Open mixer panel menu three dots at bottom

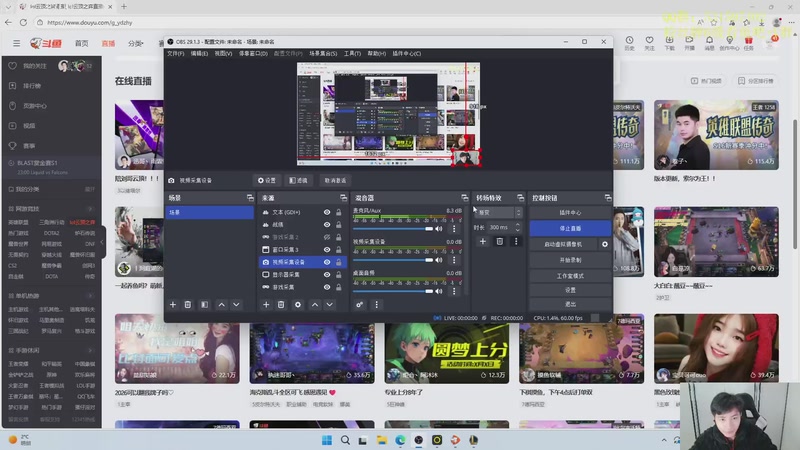[x=377, y=305]
